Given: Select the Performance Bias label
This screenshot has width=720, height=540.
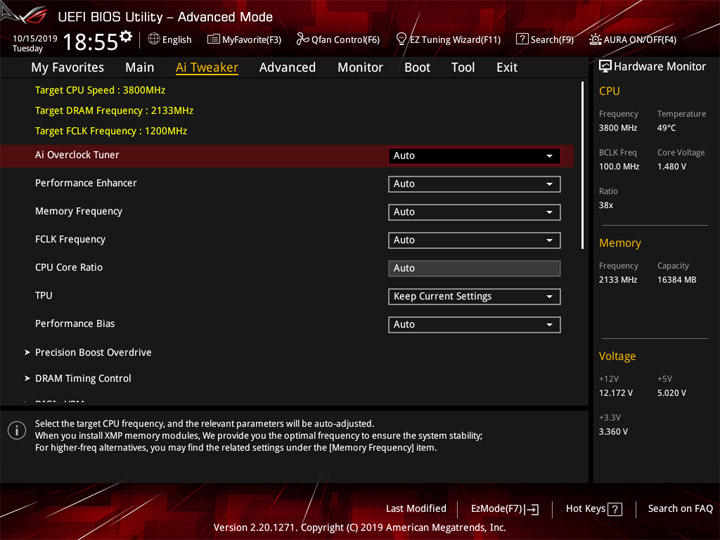Looking at the screenshot, I should [75, 323].
